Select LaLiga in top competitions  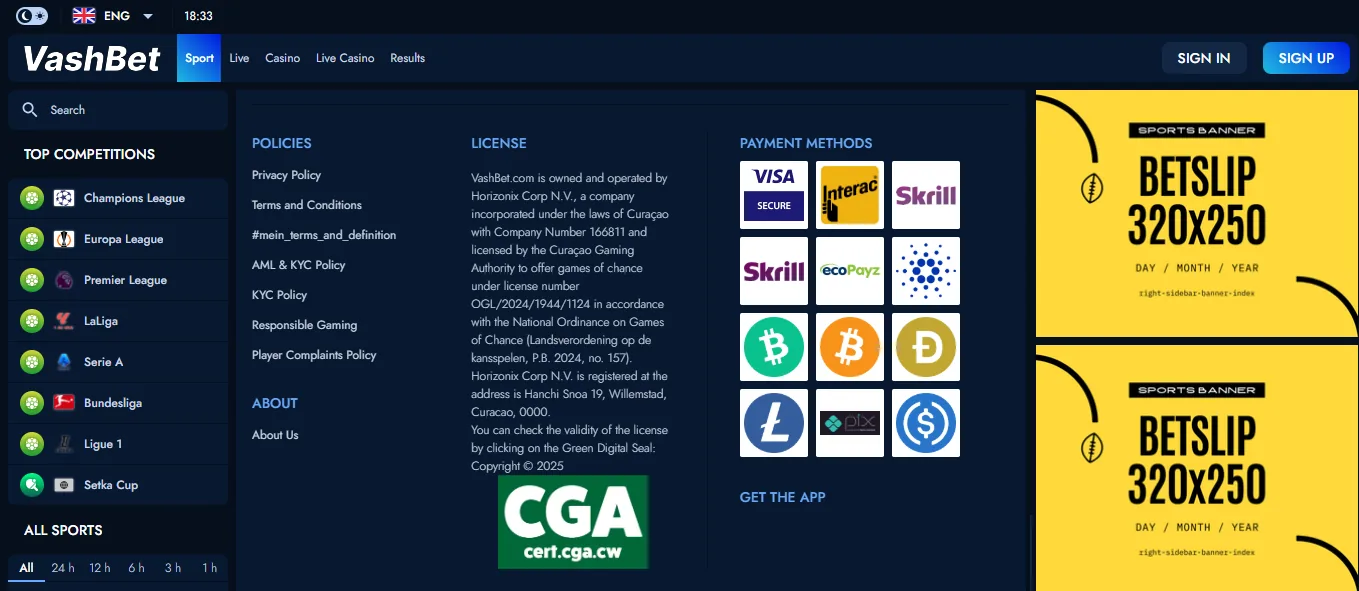(118, 321)
